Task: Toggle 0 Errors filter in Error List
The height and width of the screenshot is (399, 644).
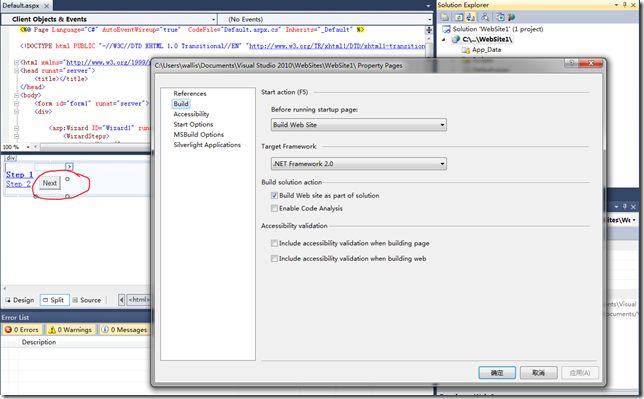Action: pos(21,330)
